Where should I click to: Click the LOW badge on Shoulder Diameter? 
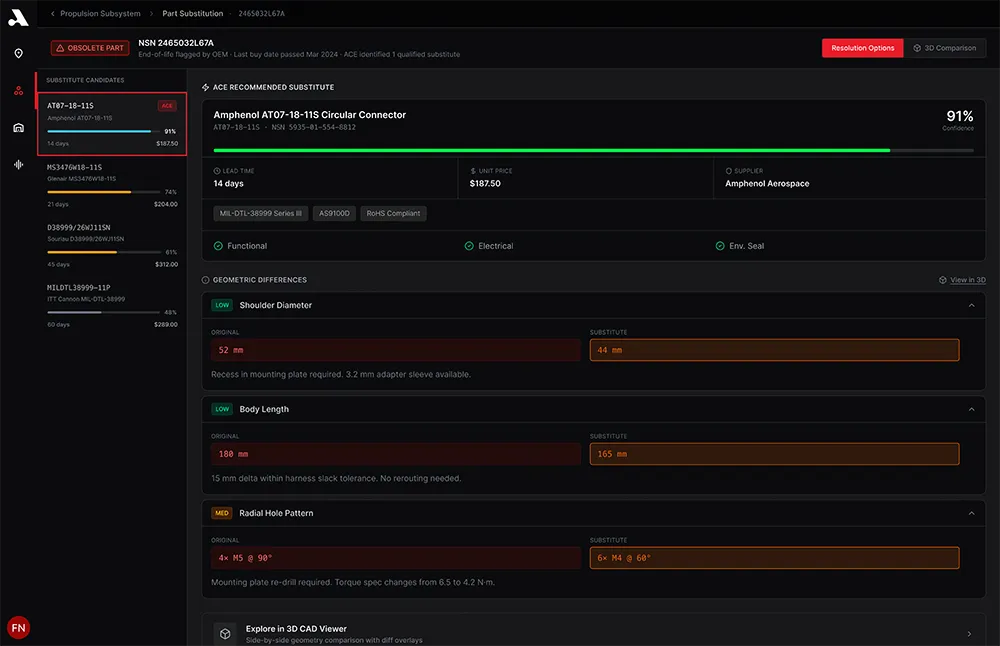click(222, 305)
